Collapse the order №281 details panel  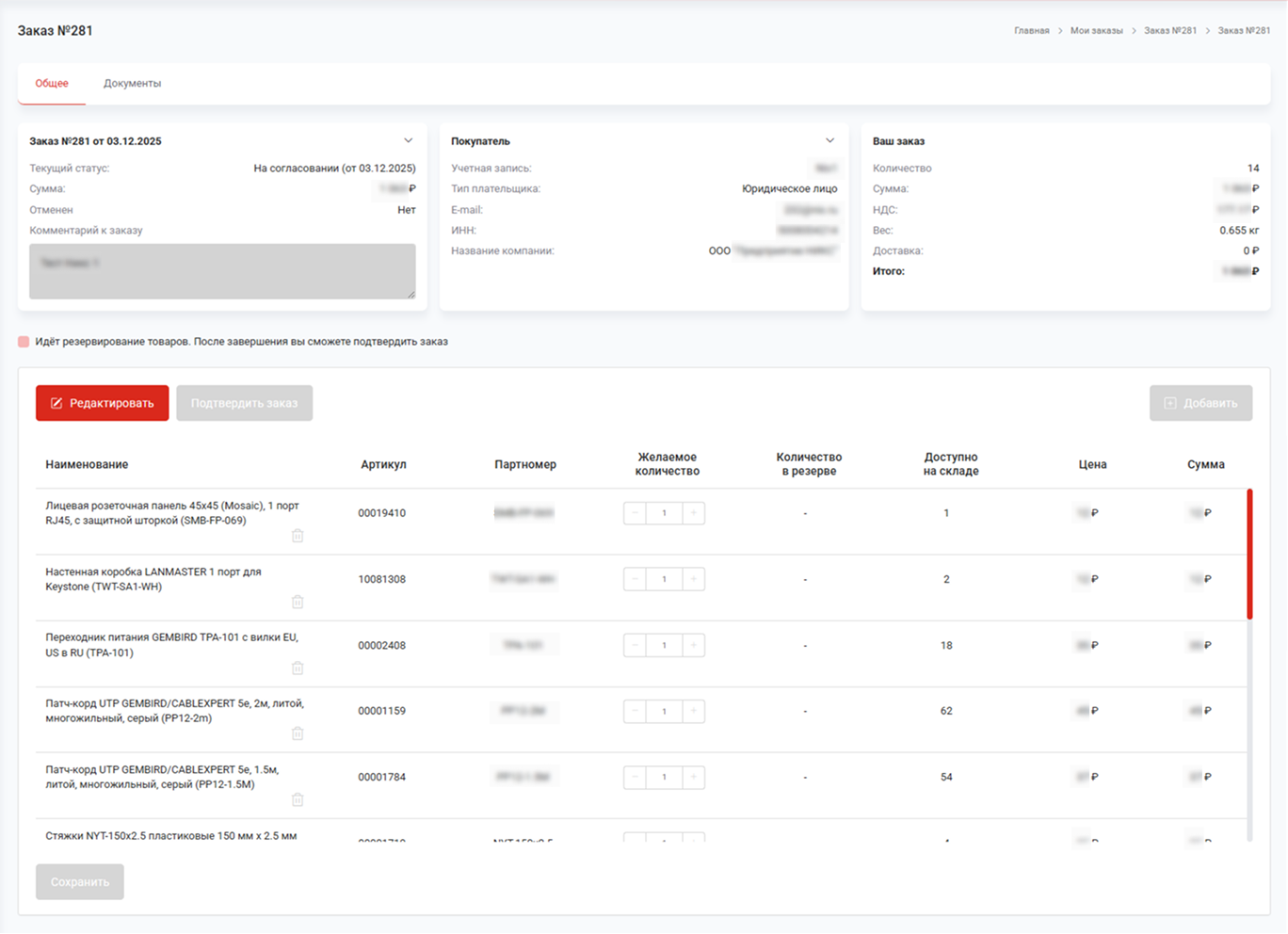click(x=409, y=140)
